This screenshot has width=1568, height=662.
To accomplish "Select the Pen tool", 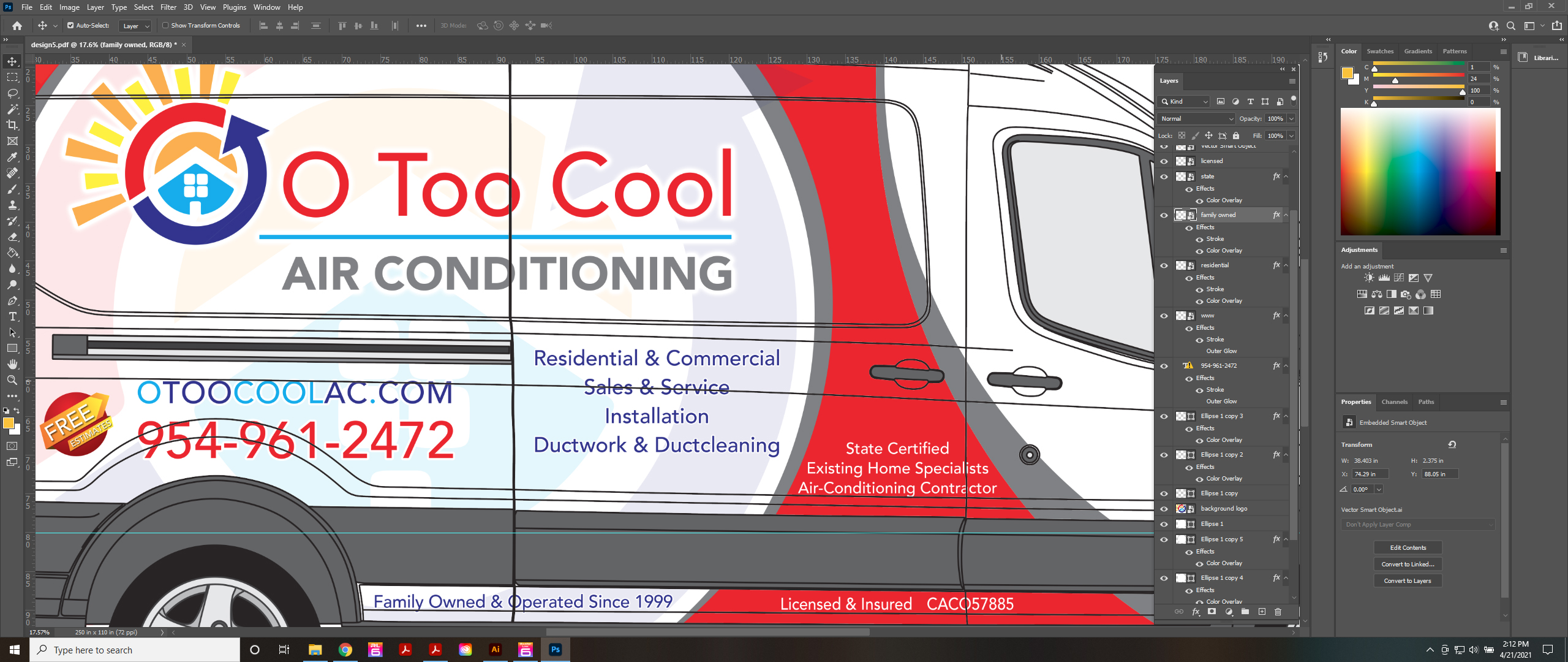I will click(12, 300).
